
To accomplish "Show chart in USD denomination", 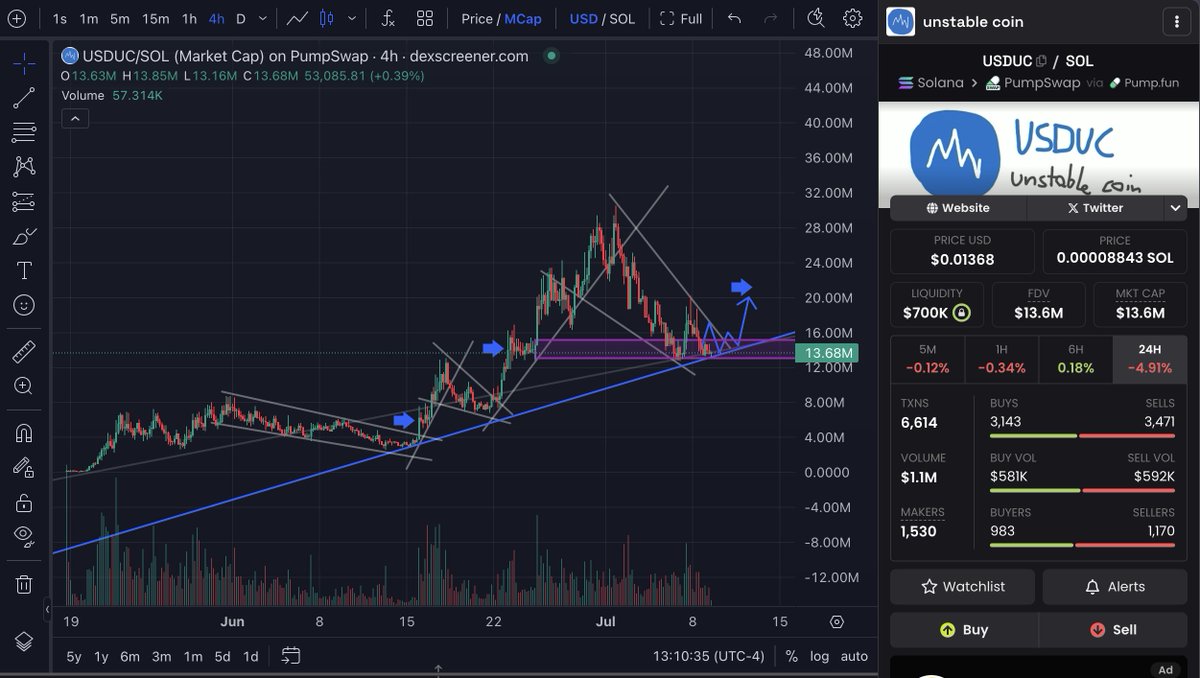I will point(584,18).
